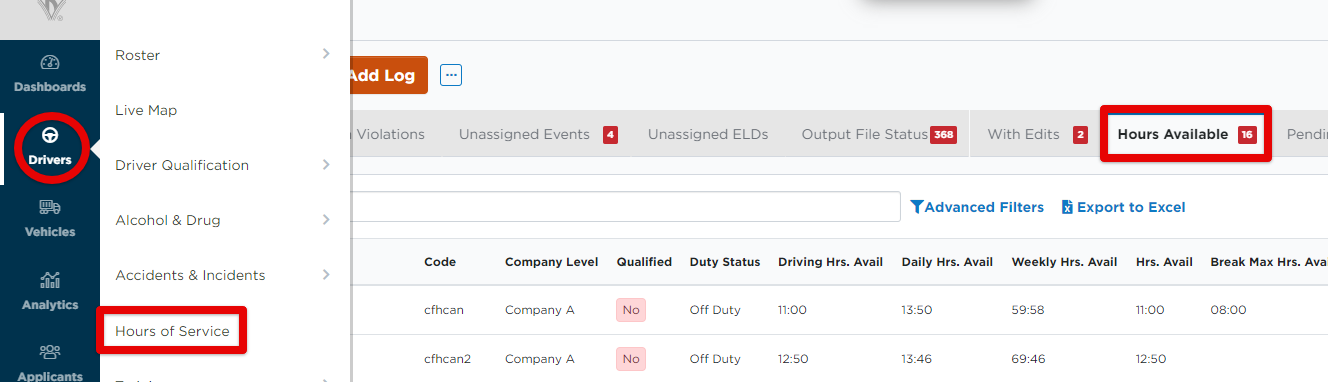Screen dimensions: 1328x382
Task: Open the Analytics chart icon
Action: click(x=50, y=281)
